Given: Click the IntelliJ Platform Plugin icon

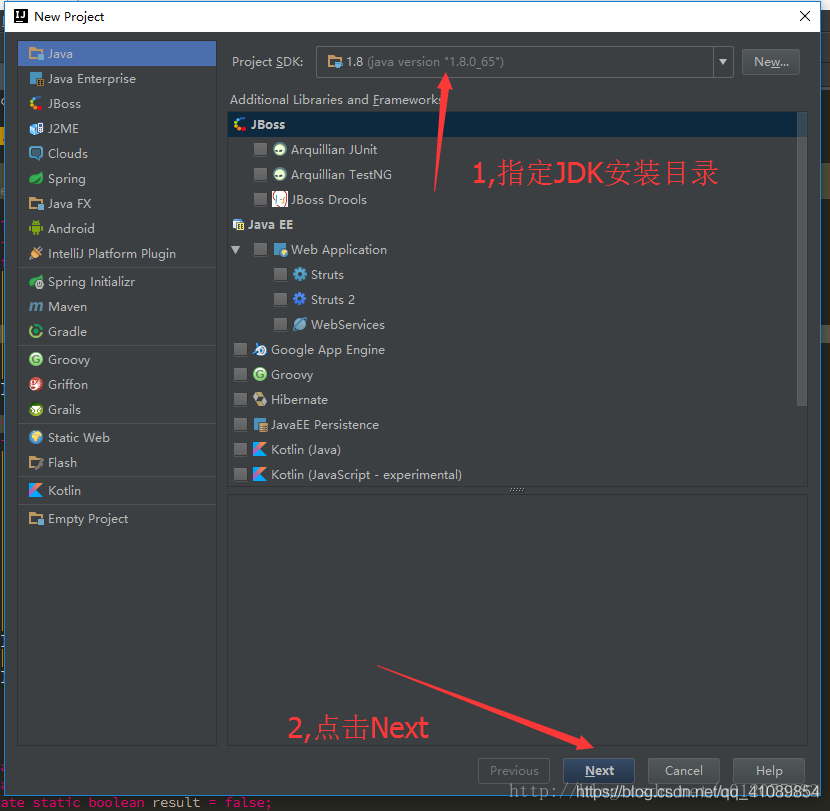Looking at the screenshot, I should [x=36, y=254].
